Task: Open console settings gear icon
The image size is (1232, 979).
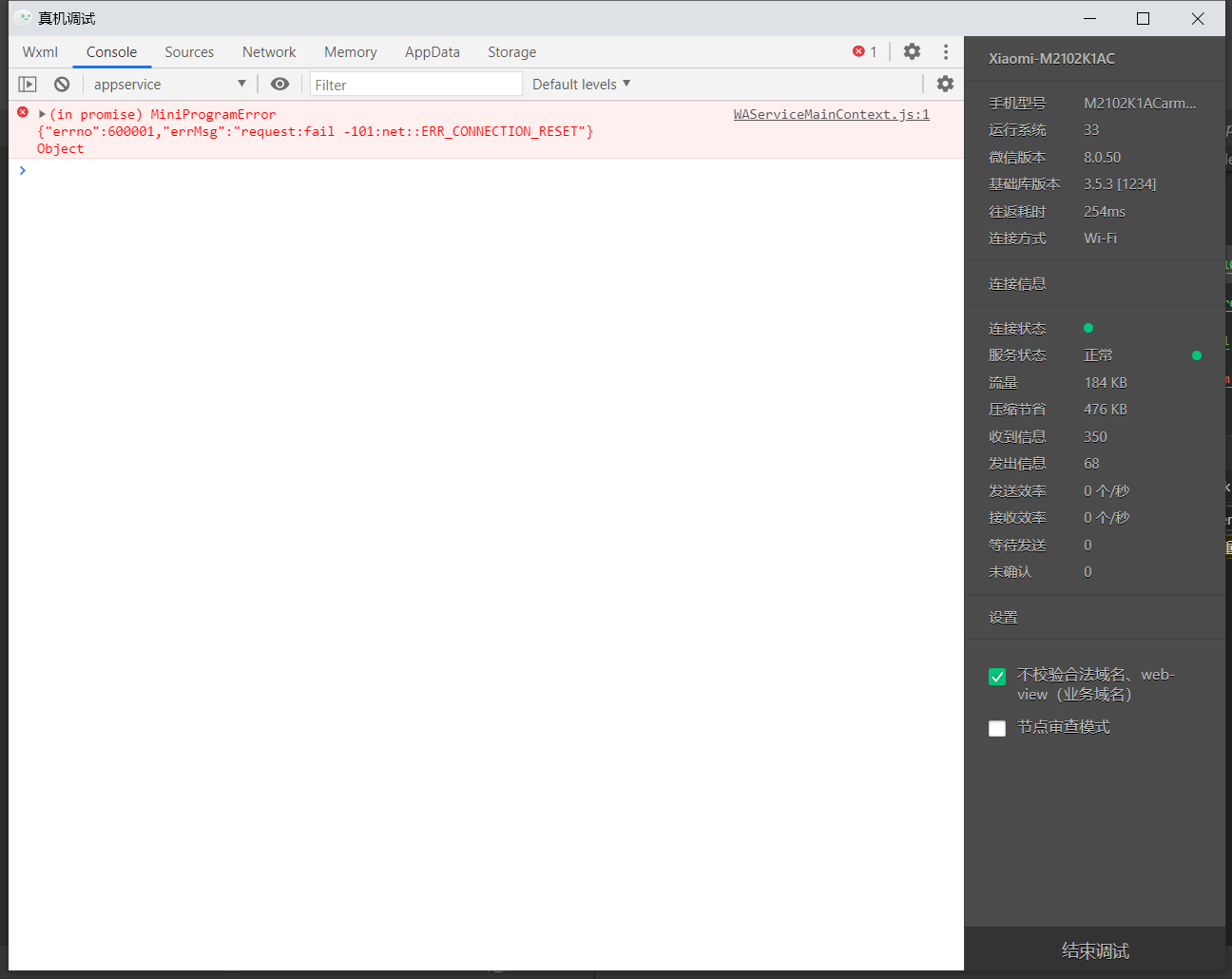Action: 945,84
